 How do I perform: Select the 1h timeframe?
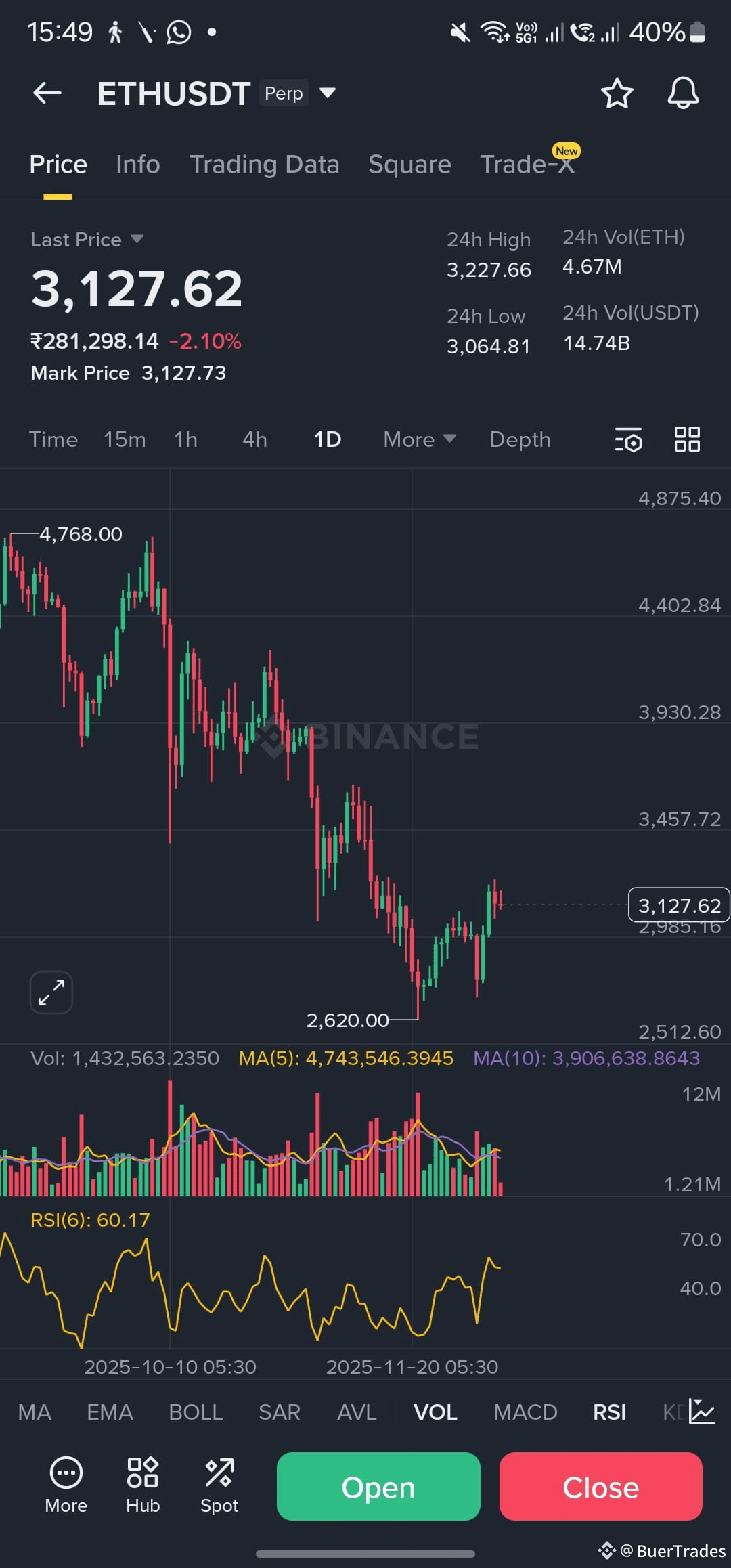click(186, 439)
